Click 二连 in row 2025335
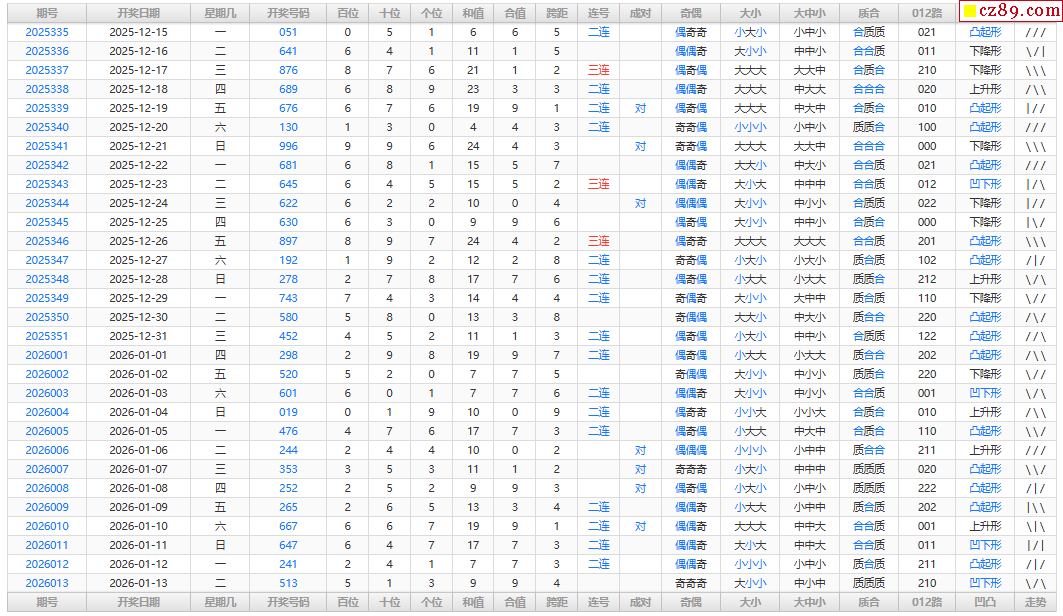The width and height of the screenshot is (1063, 616). click(599, 32)
